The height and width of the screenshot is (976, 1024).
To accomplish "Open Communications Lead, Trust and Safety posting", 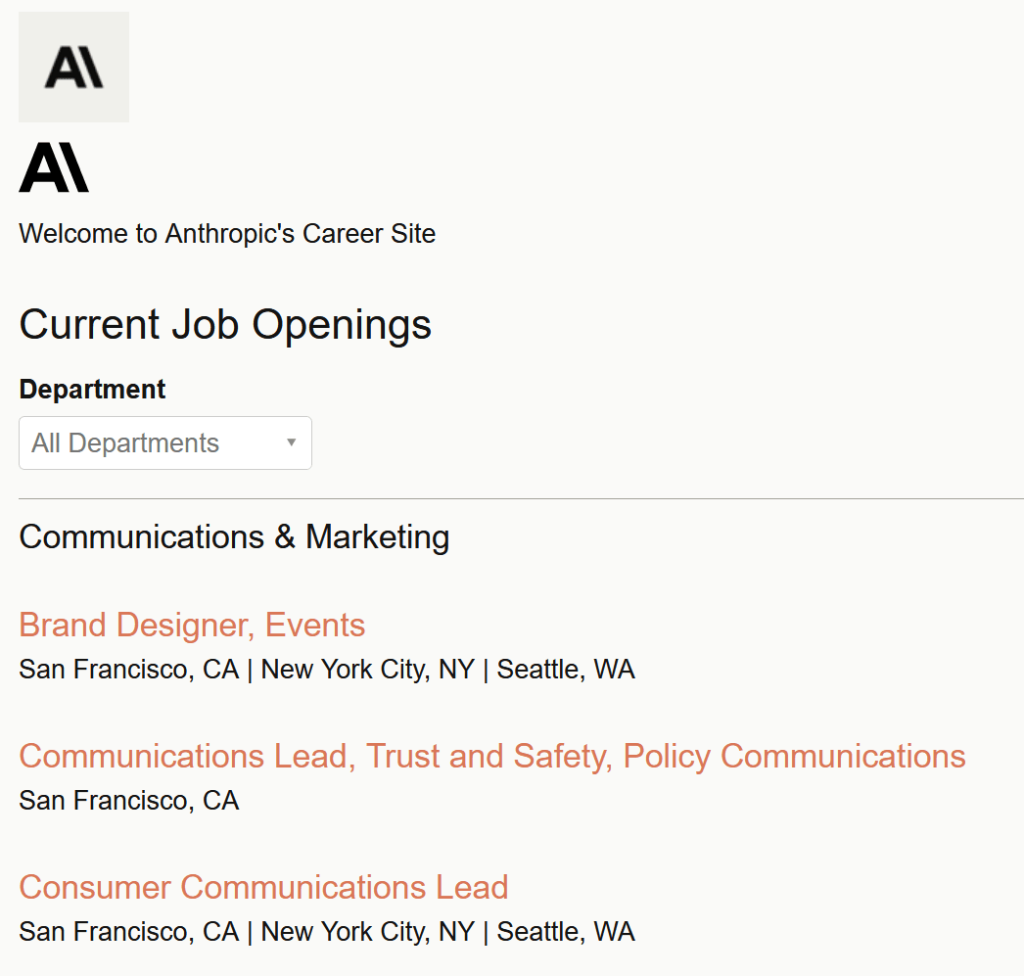I will pos(492,756).
